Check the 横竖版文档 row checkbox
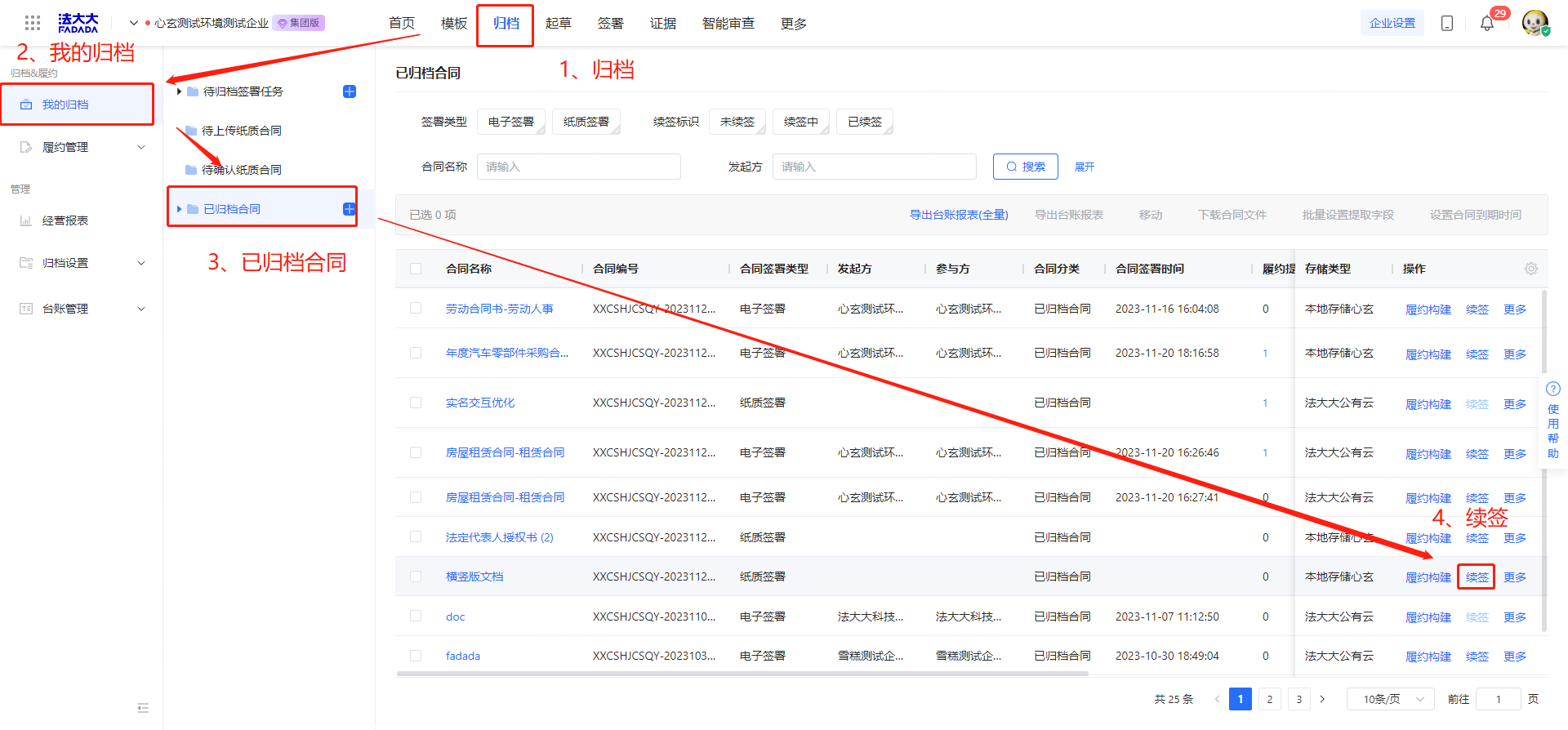This screenshot has width=1568, height=730. coord(416,576)
